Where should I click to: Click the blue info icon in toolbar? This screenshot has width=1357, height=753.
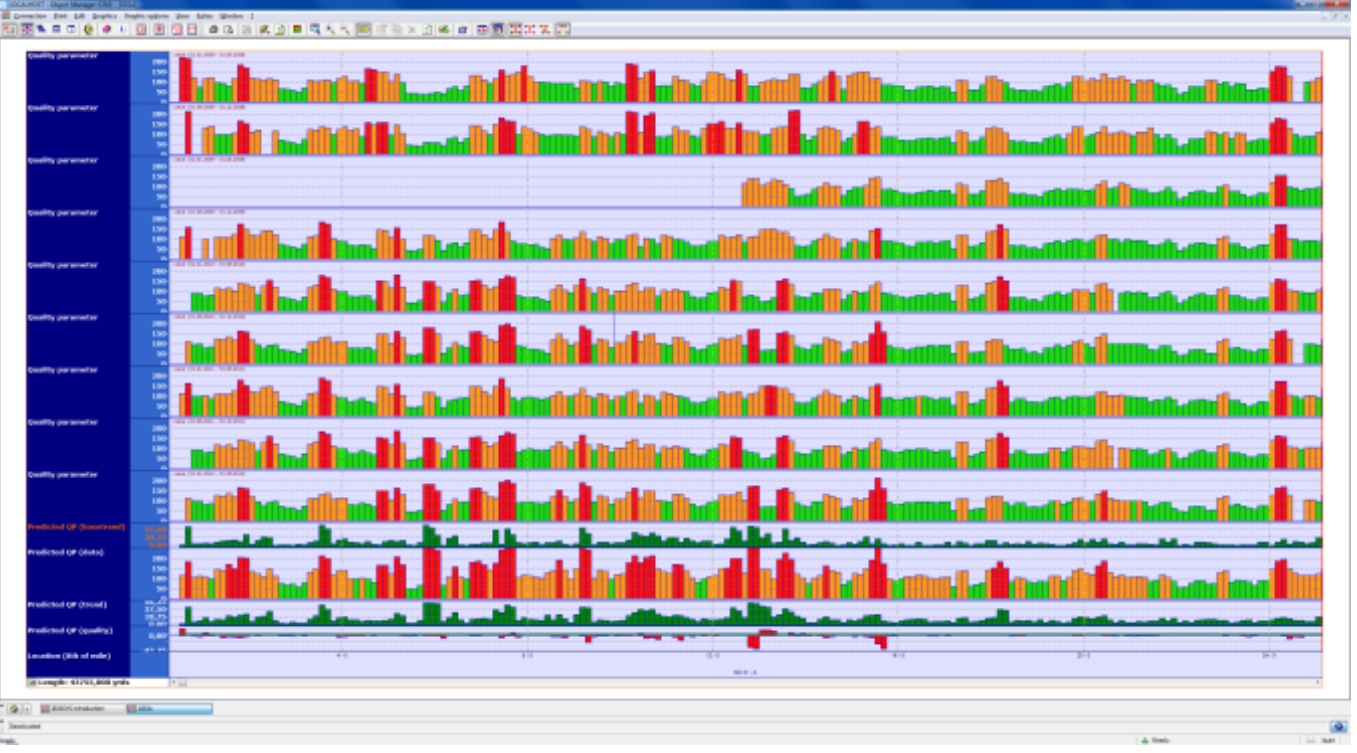122,30
